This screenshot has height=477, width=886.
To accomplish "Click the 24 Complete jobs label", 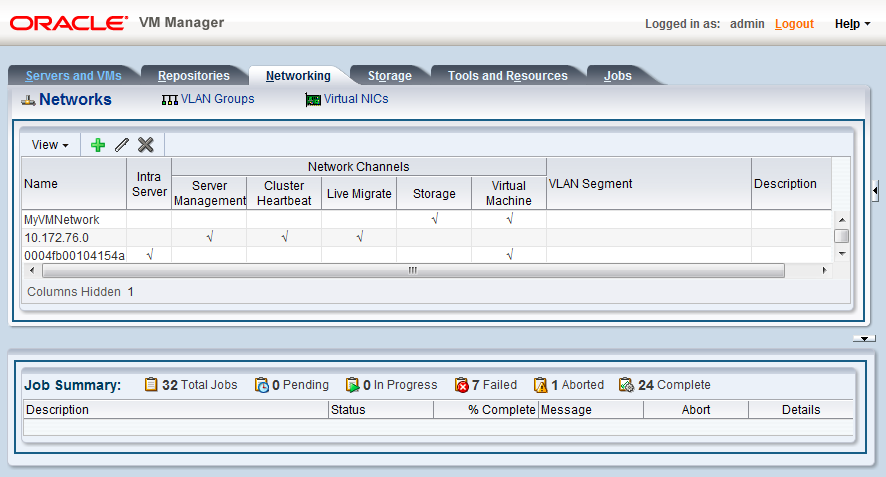I will pyautogui.click(x=674, y=385).
